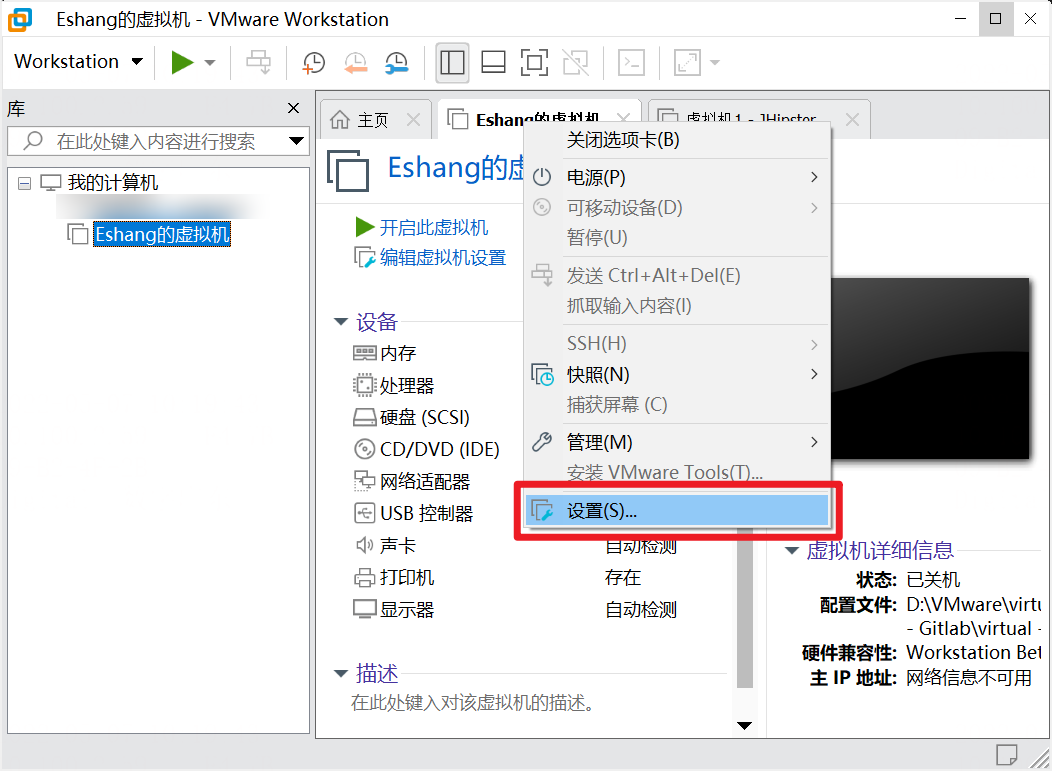Click the stretch guest display toolbar icon

point(688,62)
